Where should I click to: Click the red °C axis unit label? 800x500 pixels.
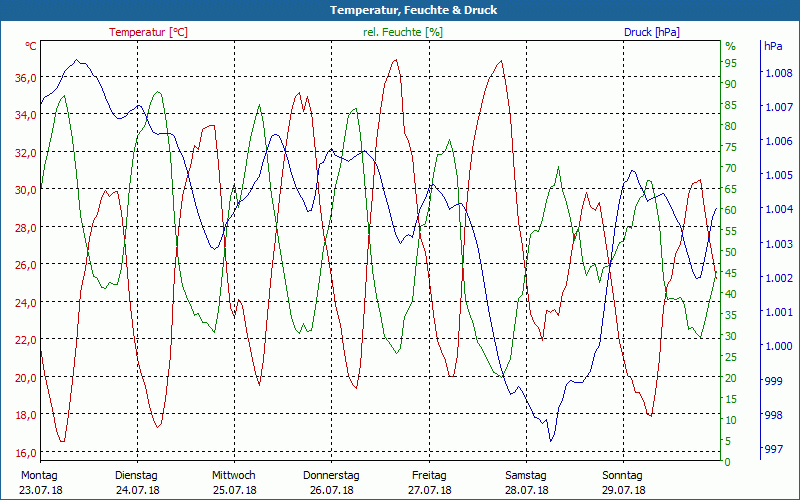31,46
